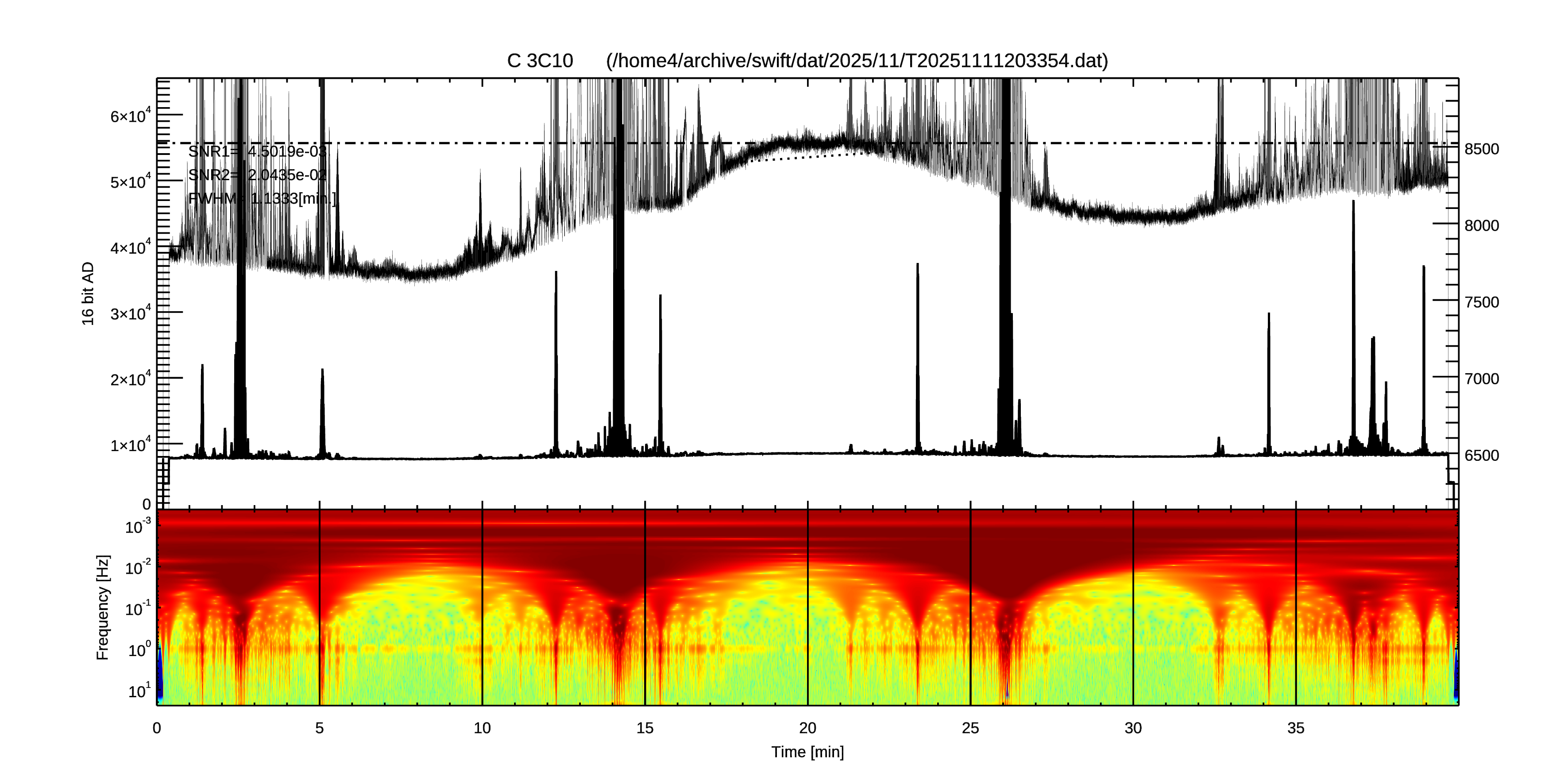
Task: Click the 35 minute x-axis tick label
Action: pos(1295,728)
